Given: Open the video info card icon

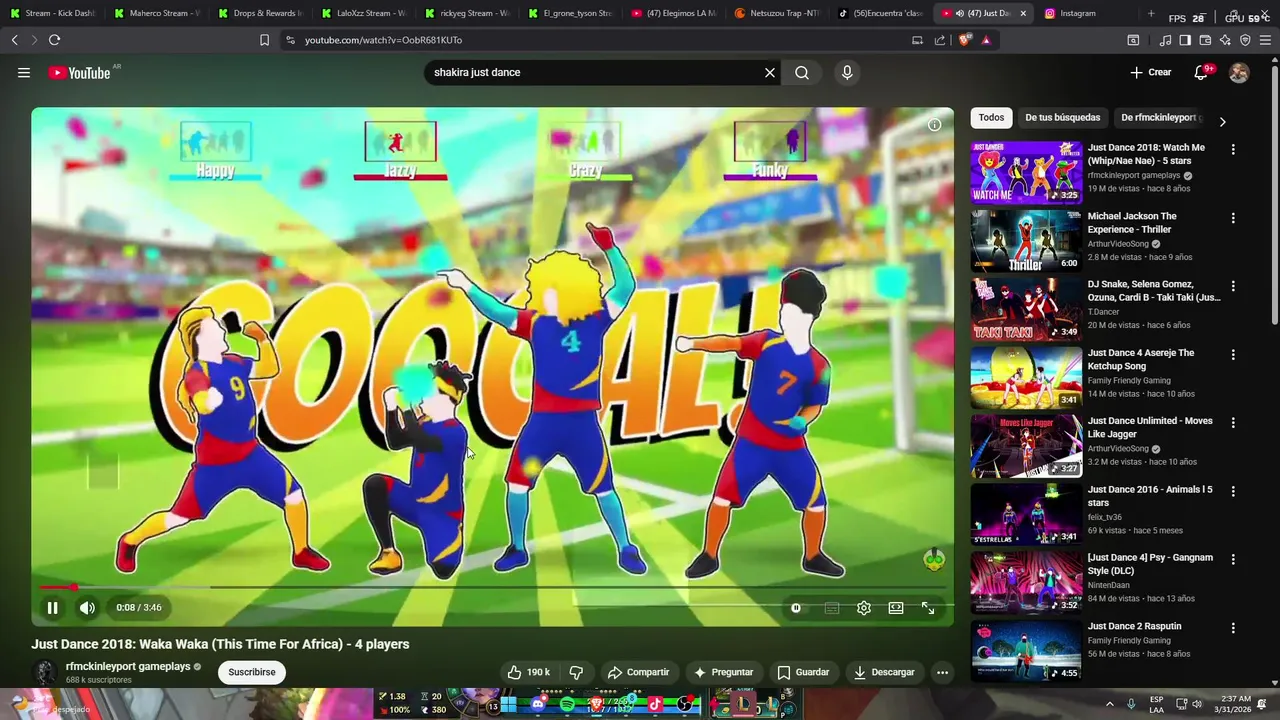Looking at the screenshot, I should (x=934, y=125).
